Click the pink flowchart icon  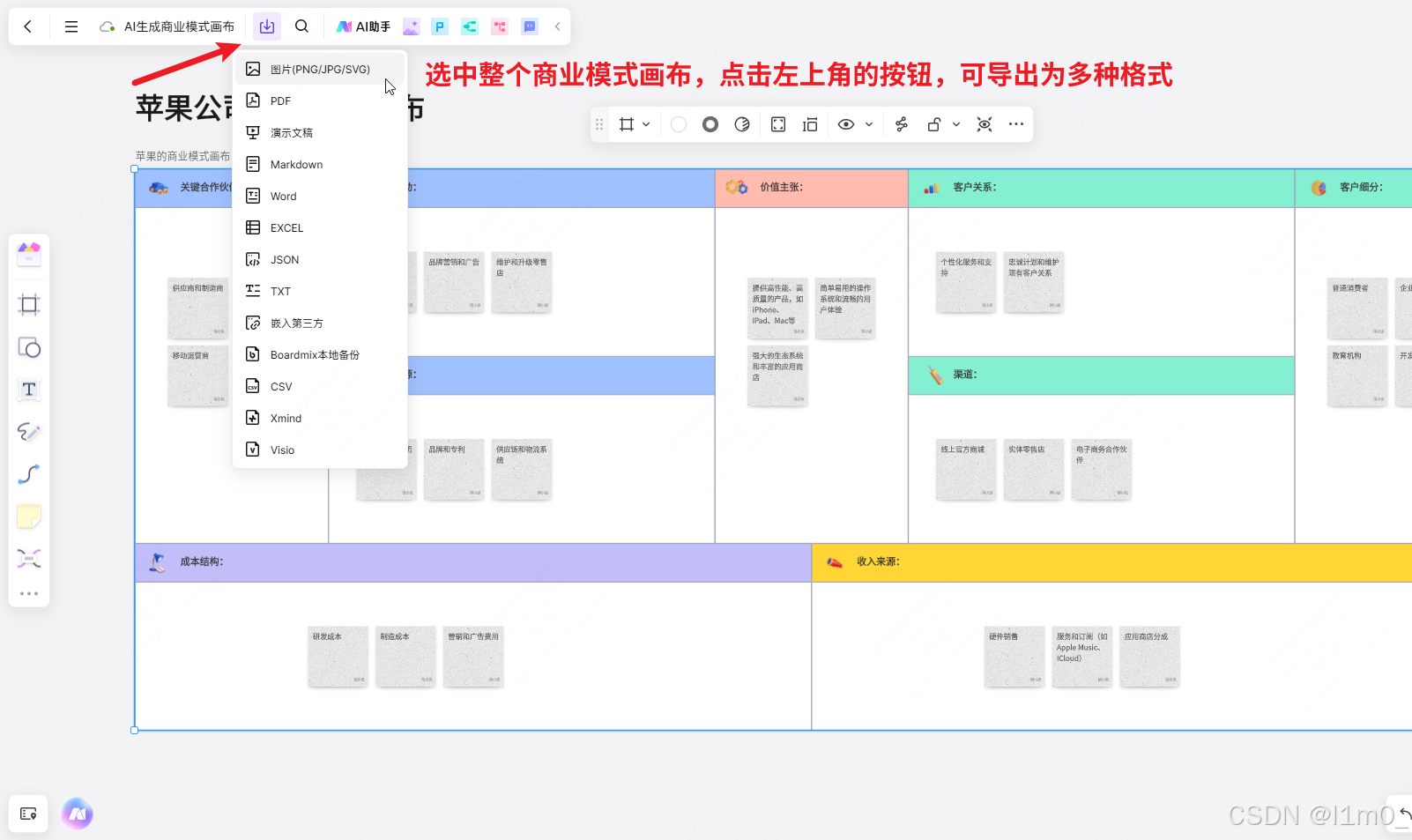coord(500,26)
